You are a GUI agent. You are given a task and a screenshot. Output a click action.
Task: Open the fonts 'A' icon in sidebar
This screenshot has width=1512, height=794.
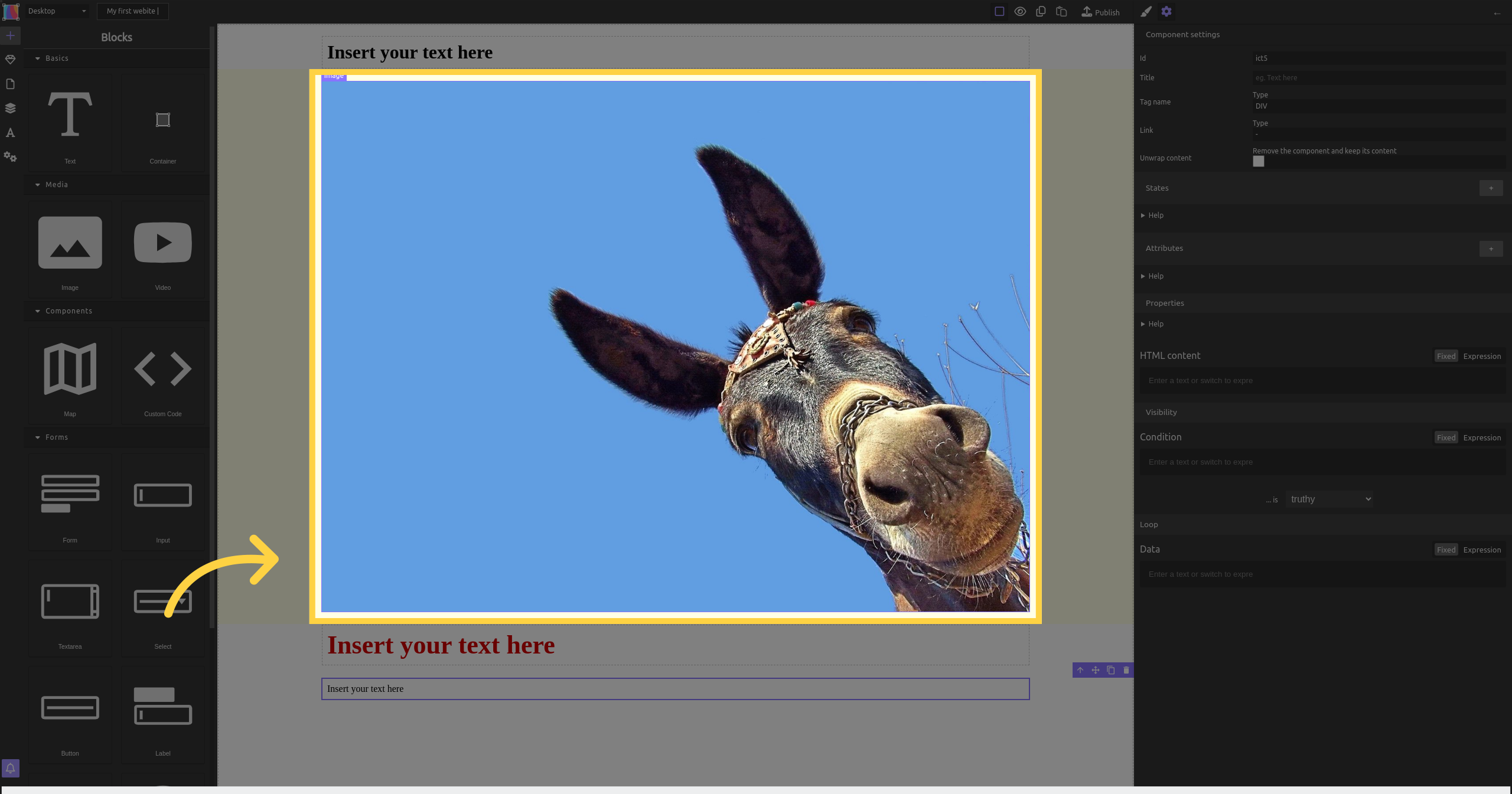point(11,132)
